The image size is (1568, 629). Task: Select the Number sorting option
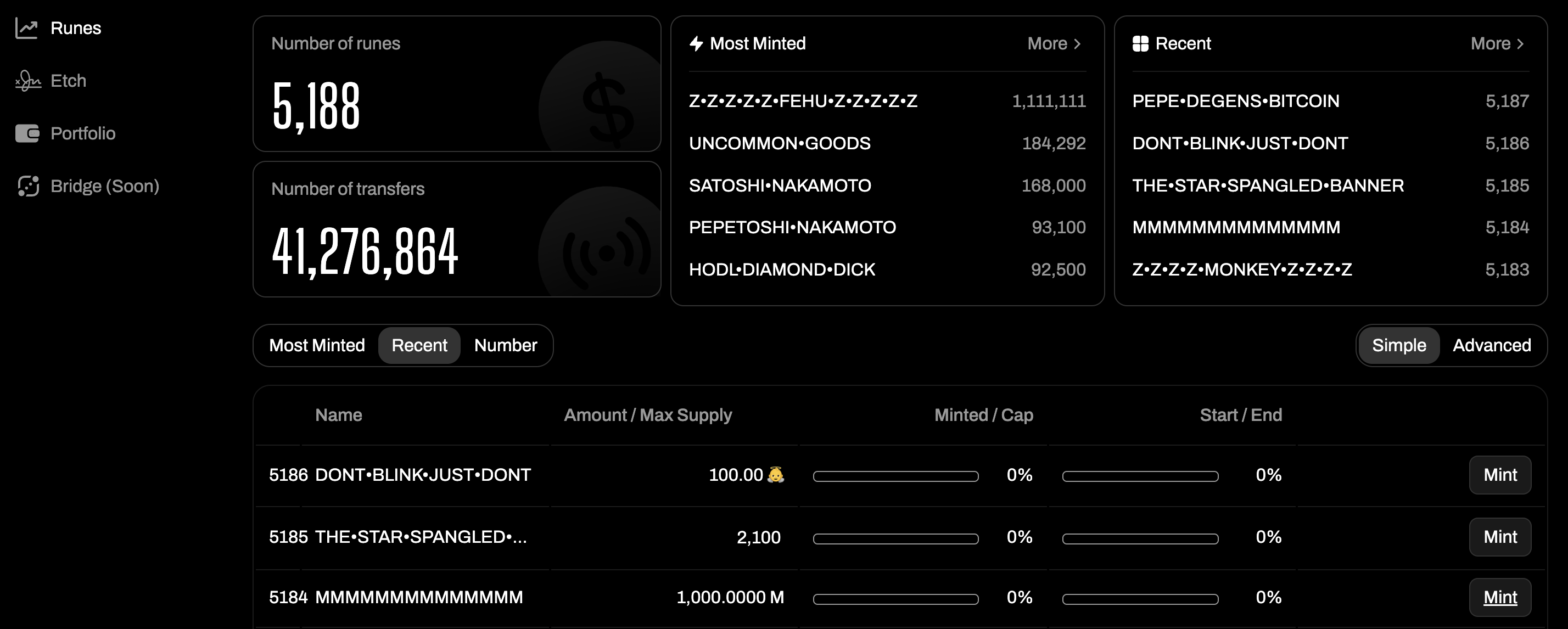[x=505, y=346]
